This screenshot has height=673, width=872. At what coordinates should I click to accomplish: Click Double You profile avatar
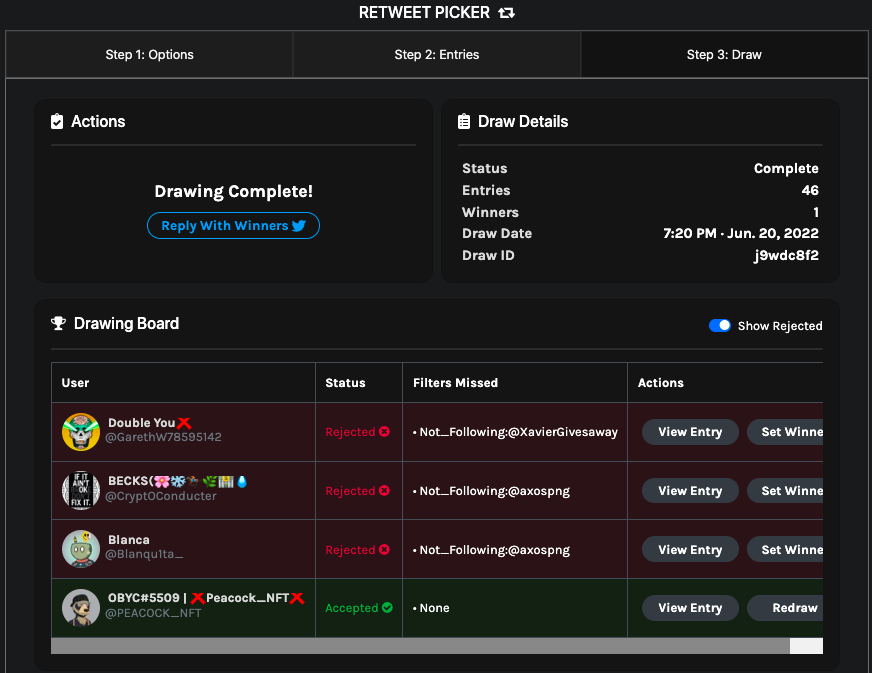[81, 432]
